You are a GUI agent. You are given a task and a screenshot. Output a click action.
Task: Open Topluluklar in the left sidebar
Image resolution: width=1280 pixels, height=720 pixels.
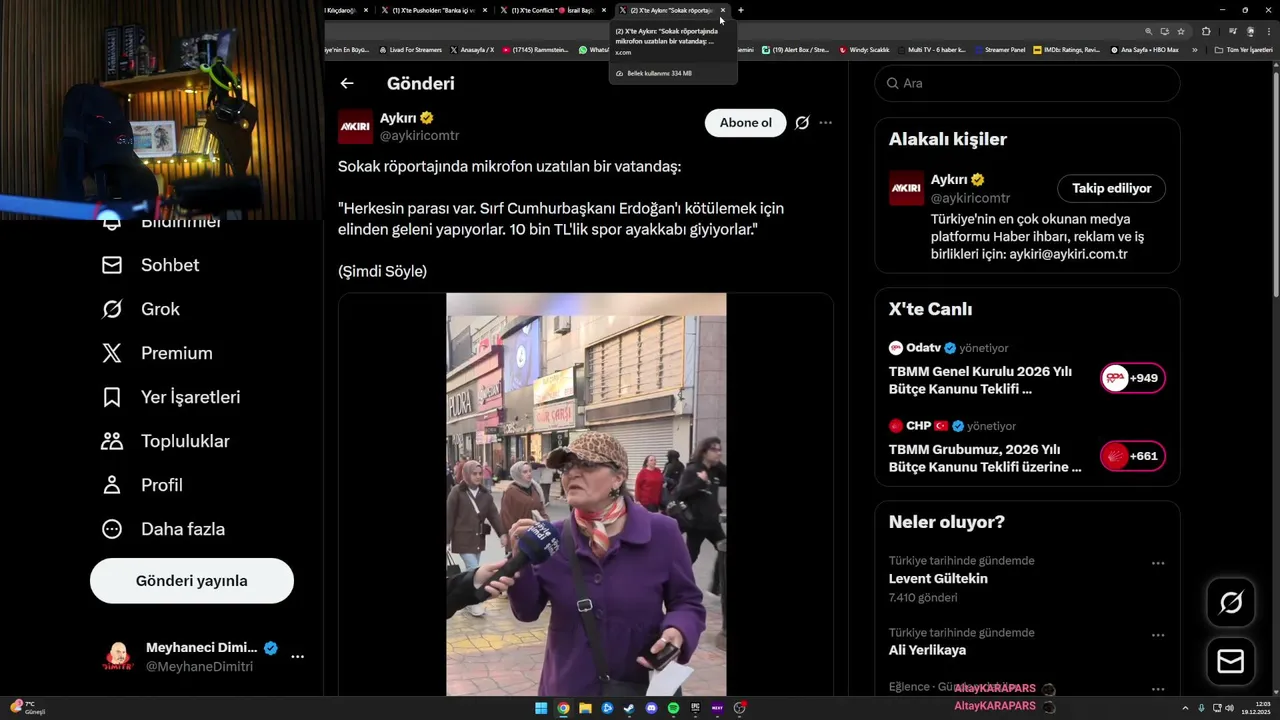(x=166, y=441)
